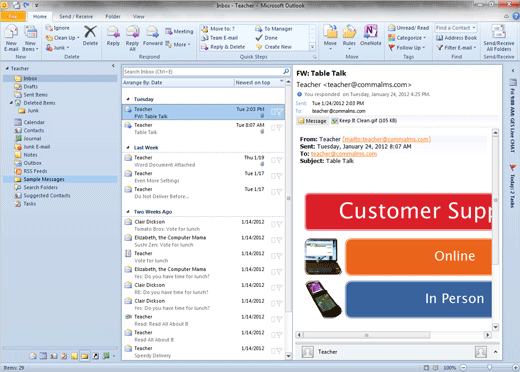Toggle Newest on top sort order
Viewport: 520px width, 372px height.
pyautogui.click(x=259, y=82)
